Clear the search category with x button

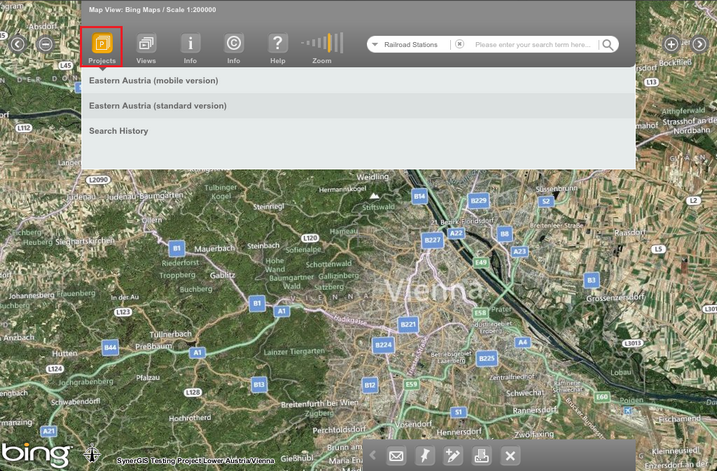click(459, 45)
